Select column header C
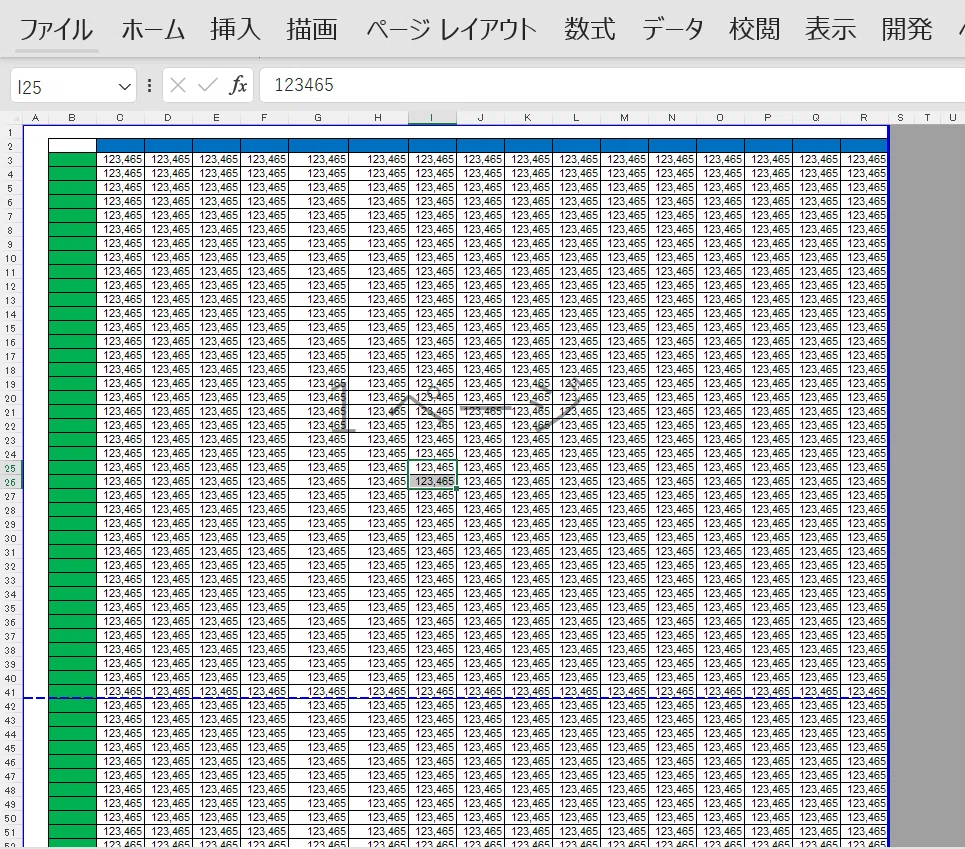 tap(120, 118)
